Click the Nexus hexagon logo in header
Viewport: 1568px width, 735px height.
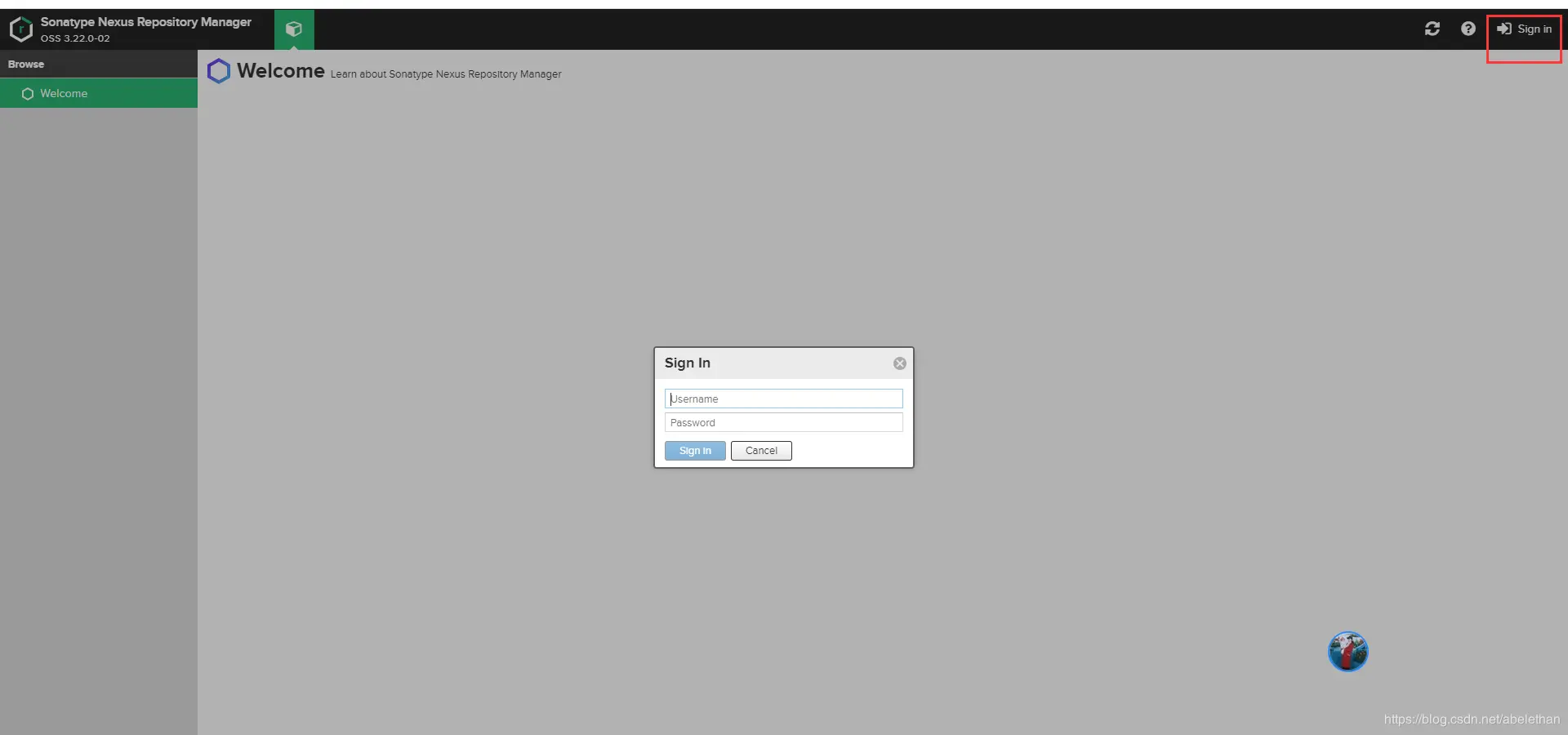[21, 29]
